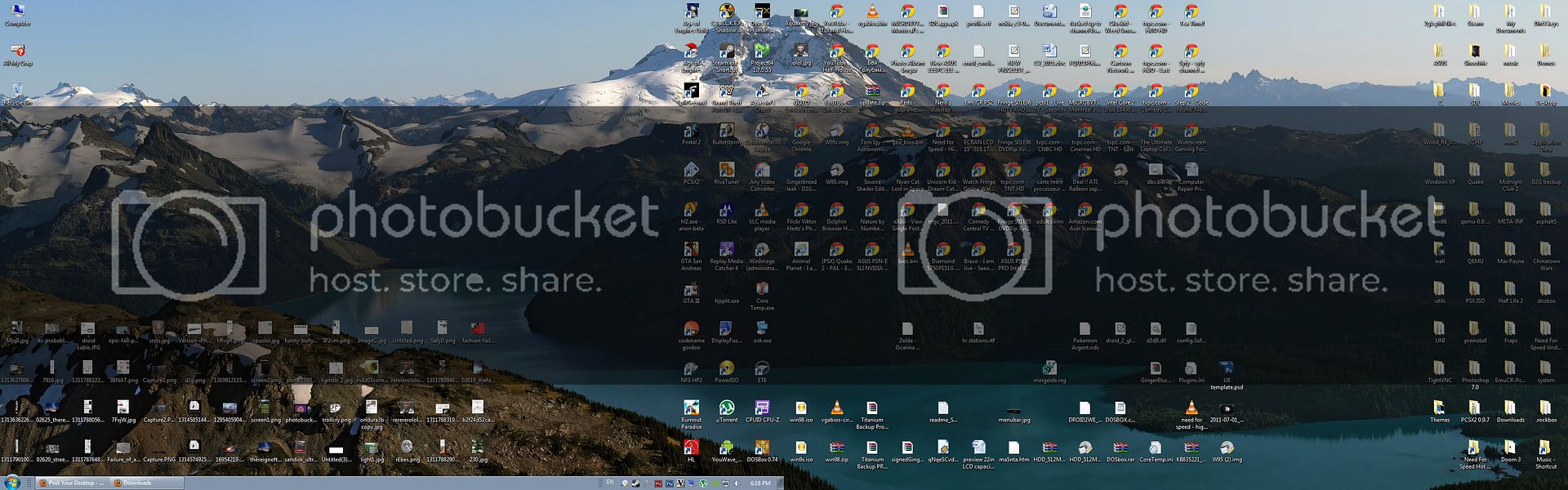Open the Doom 3 folder shortcut
1568x490 pixels.
(1510, 448)
